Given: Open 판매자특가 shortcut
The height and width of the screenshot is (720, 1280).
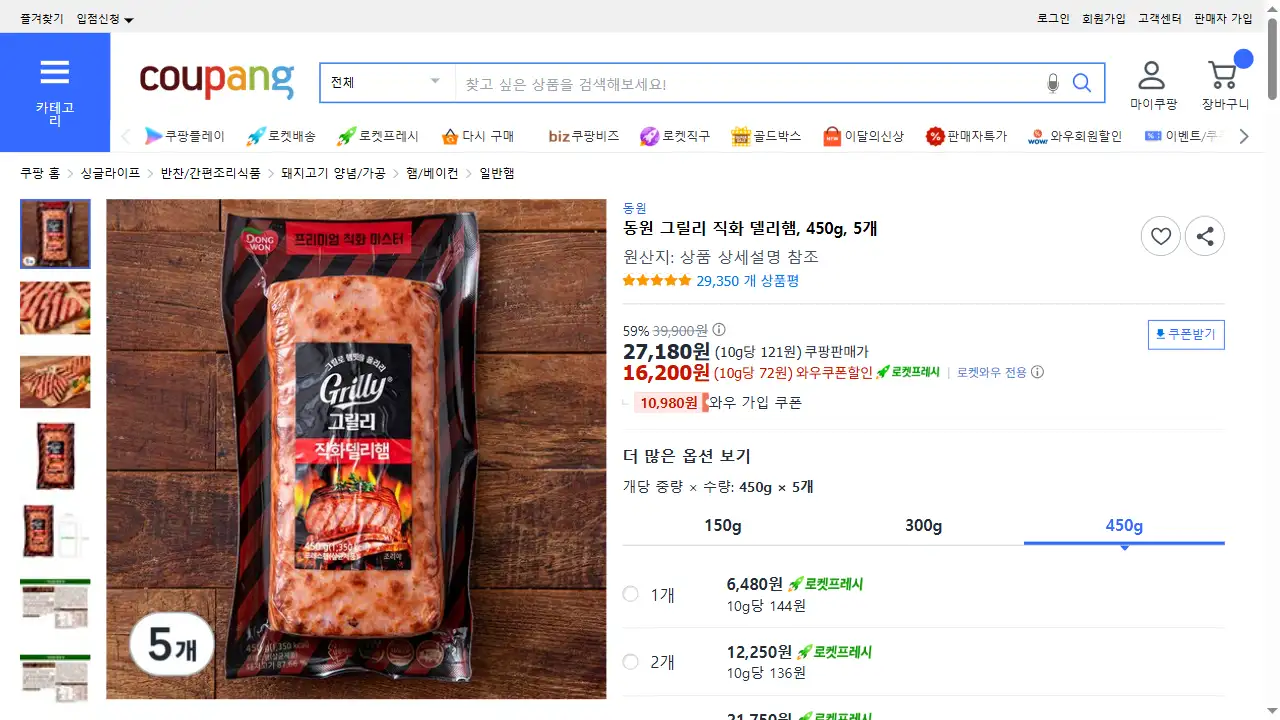Looking at the screenshot, I should point(965,136).
